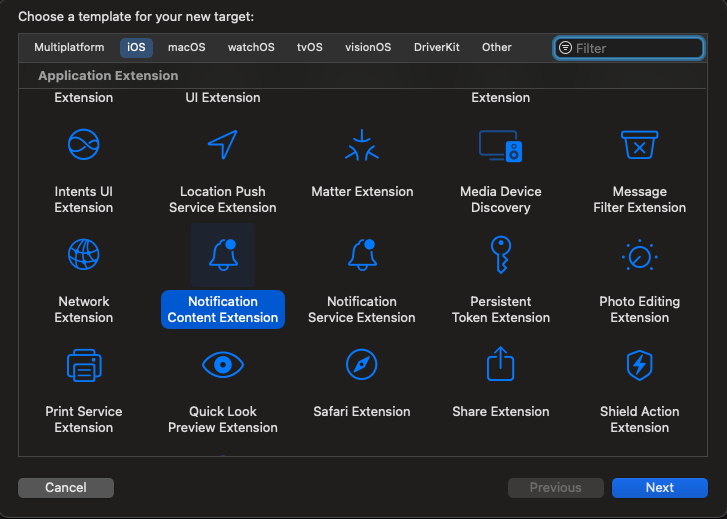Select the Intents UI Extension icon
Image resolution: width=727 pixels, height=519 pixels.
pyautogui.click(x=83, y=145)
